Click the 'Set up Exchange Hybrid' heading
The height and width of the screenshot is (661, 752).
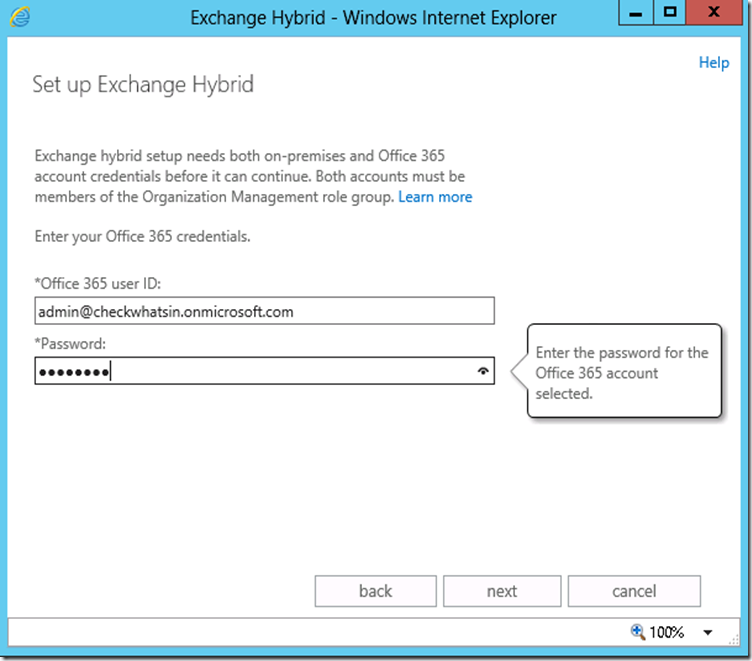(143, 85)
